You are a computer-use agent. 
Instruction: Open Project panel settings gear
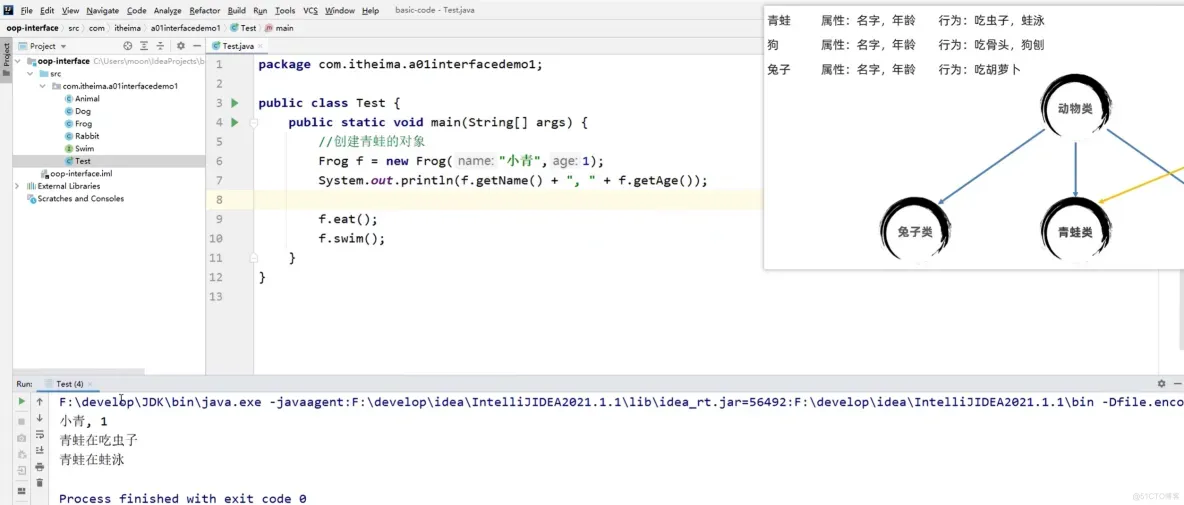(180, 46)
